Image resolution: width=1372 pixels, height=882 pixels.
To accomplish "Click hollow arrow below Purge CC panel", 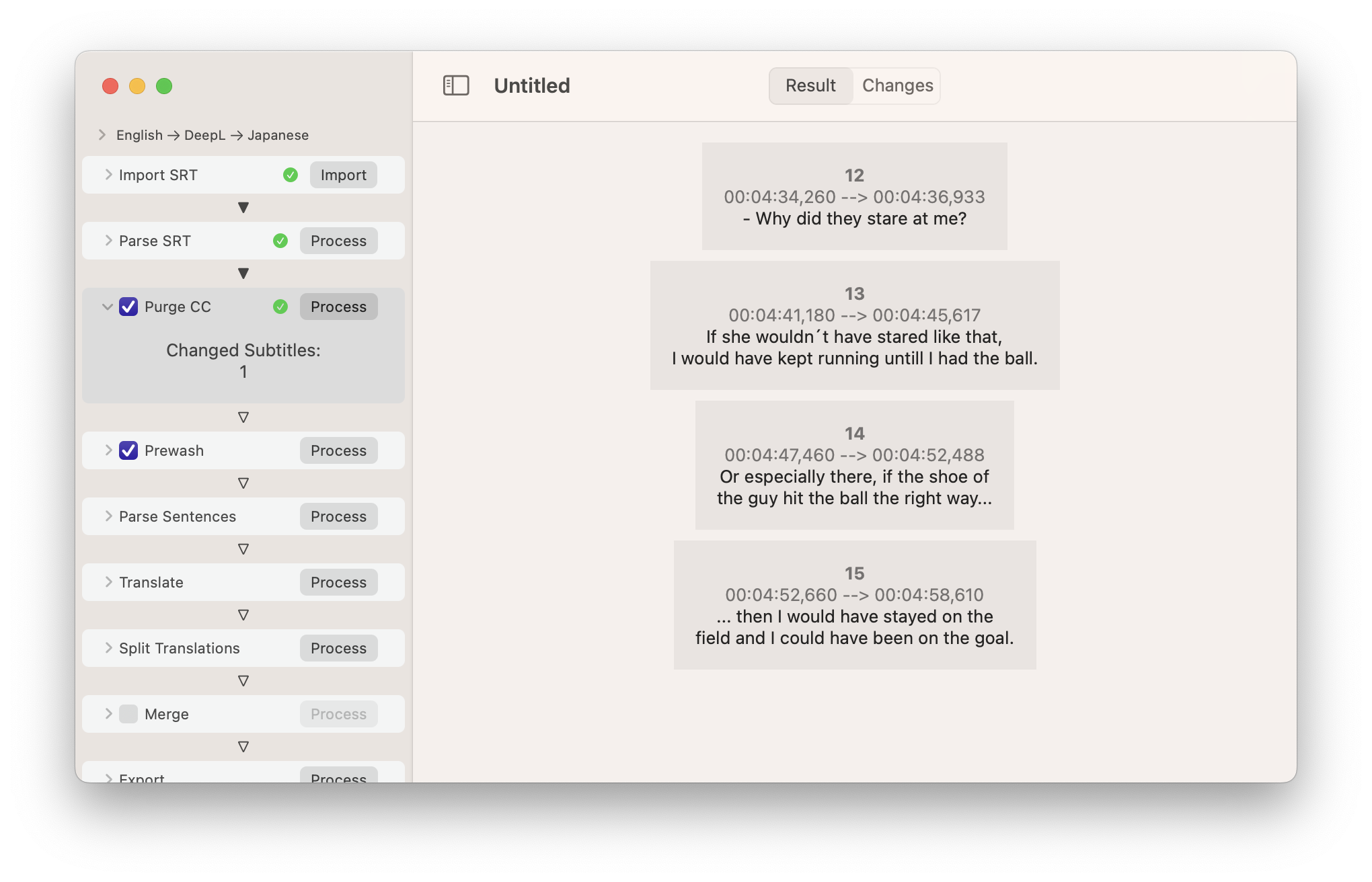I will (x=243, y=417).
